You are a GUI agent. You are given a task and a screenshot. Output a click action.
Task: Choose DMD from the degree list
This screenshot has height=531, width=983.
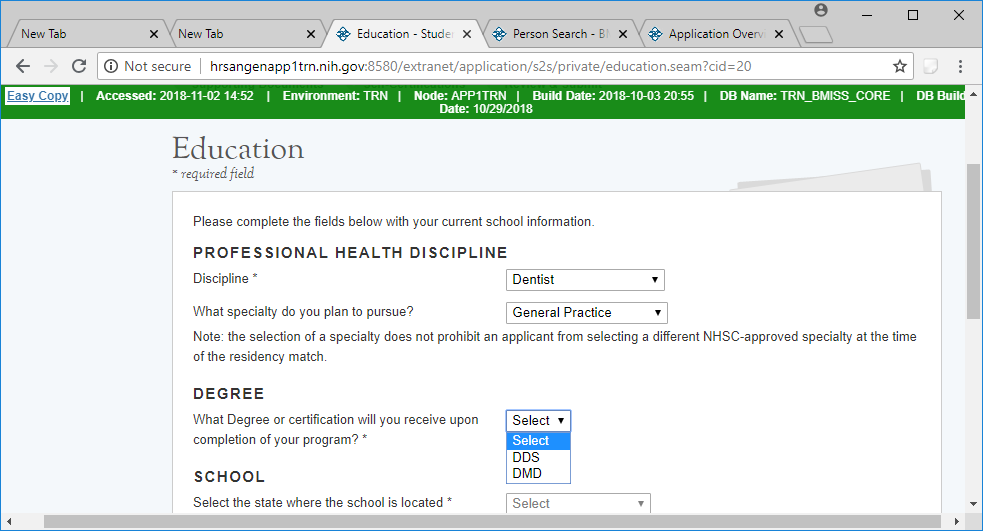[528, 473]
